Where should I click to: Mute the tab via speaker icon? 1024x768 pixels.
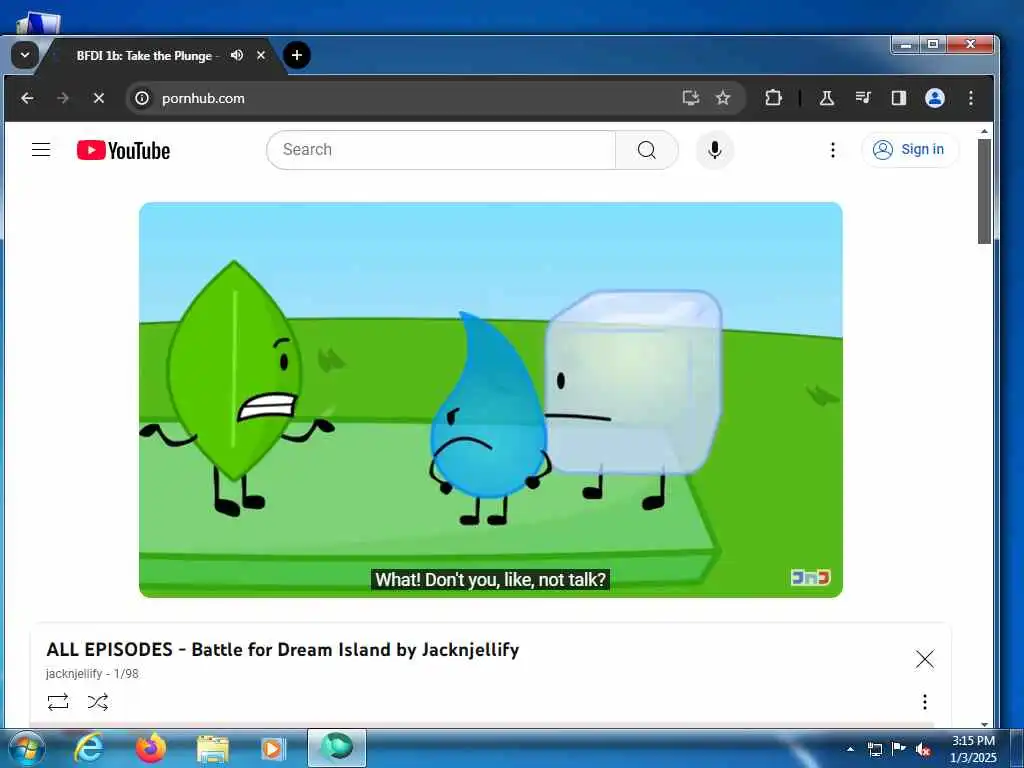point(236,56)
